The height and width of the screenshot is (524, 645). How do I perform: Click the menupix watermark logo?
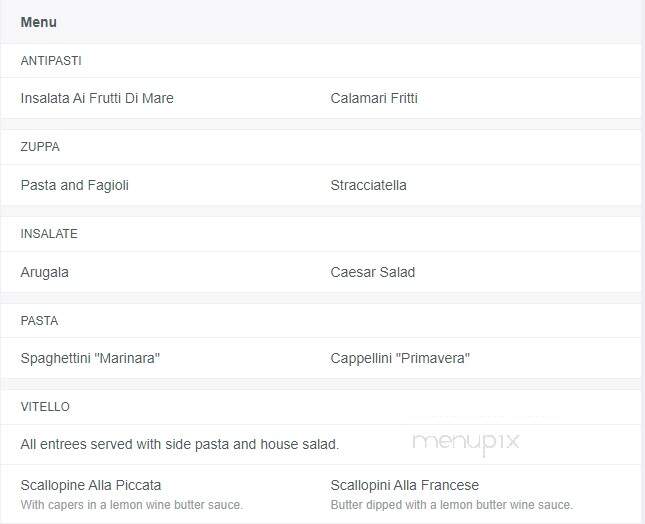pyautogui.click(x=466, y=443)
